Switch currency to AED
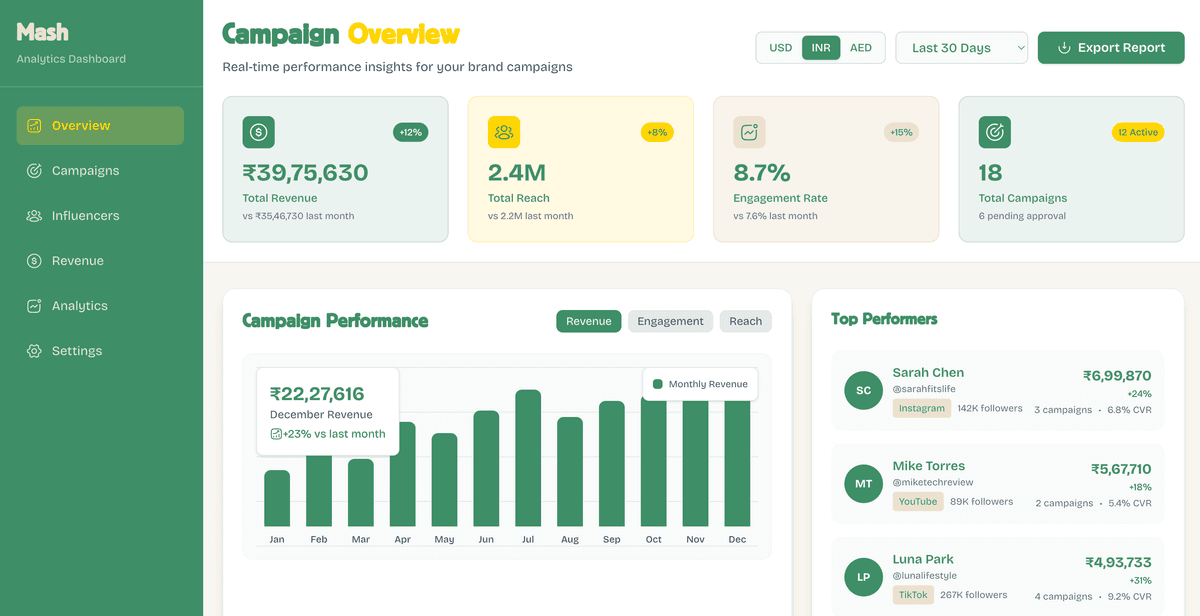The height and width of the screenshot is (616, 1200). (861, 48)
